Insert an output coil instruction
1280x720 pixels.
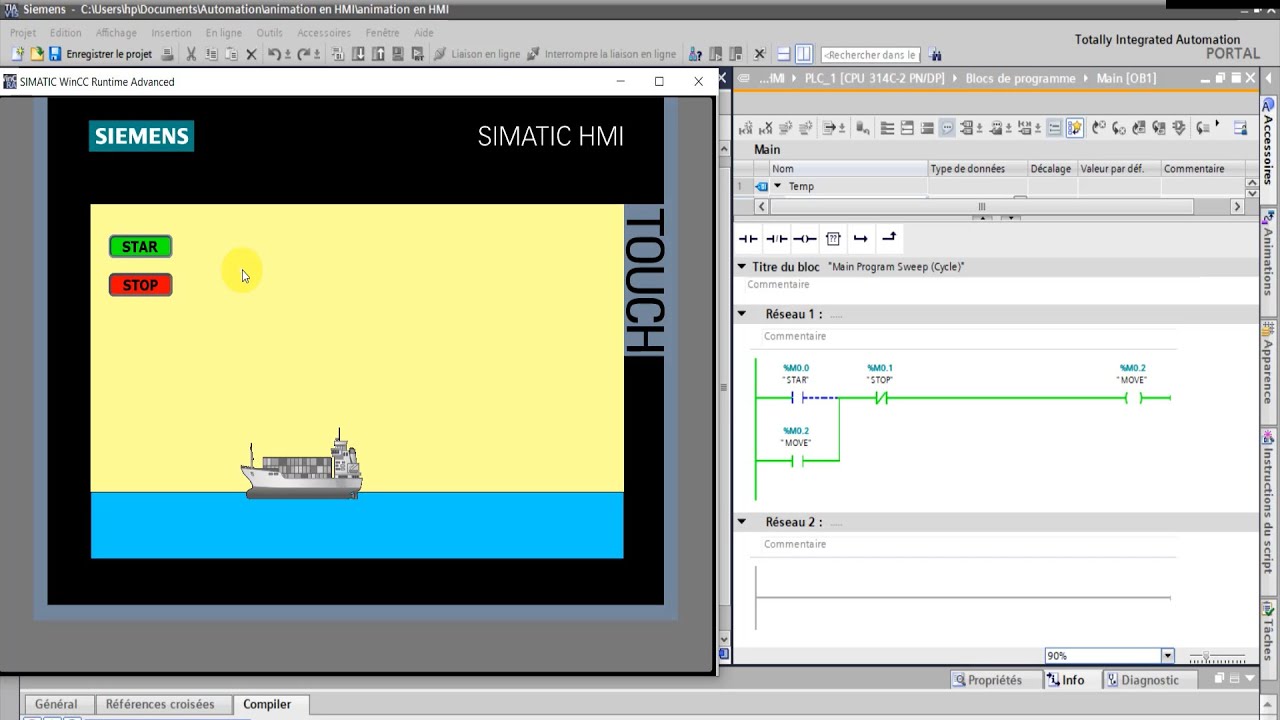click(x=804, y=239)
